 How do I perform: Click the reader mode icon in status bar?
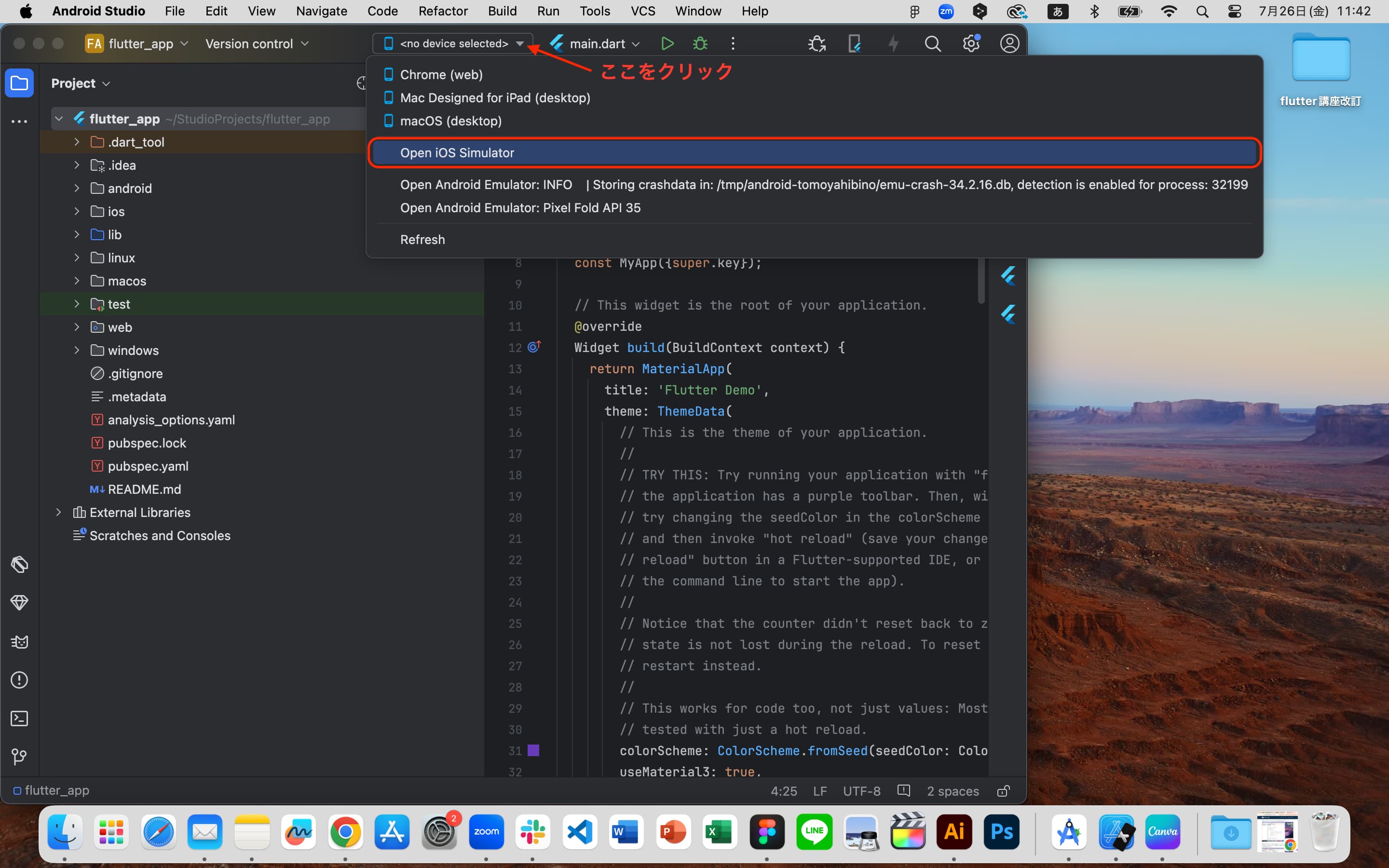[x=903, y=790]
